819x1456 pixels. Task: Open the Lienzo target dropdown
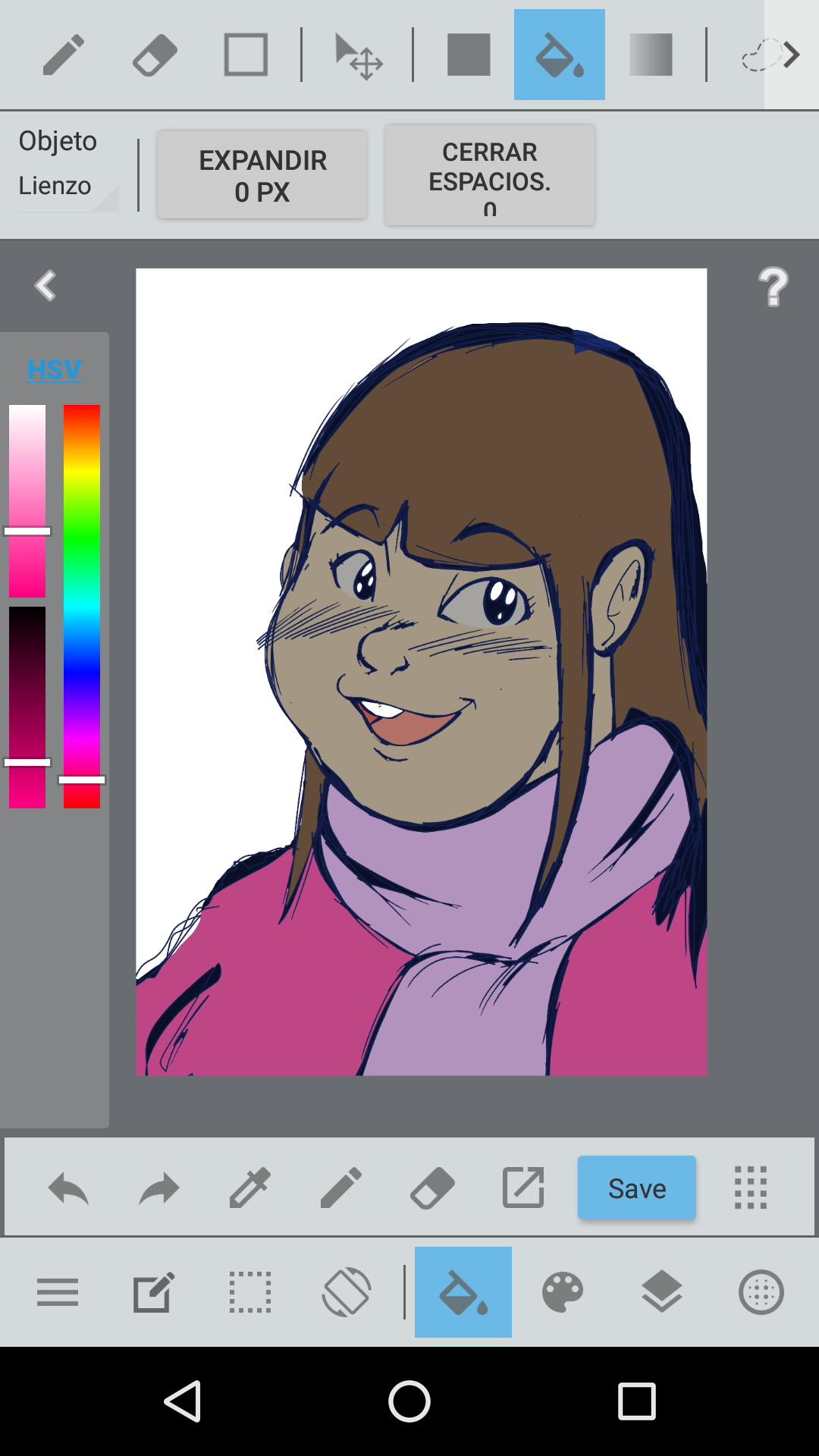pyautogui.click(x=67, y=187)
